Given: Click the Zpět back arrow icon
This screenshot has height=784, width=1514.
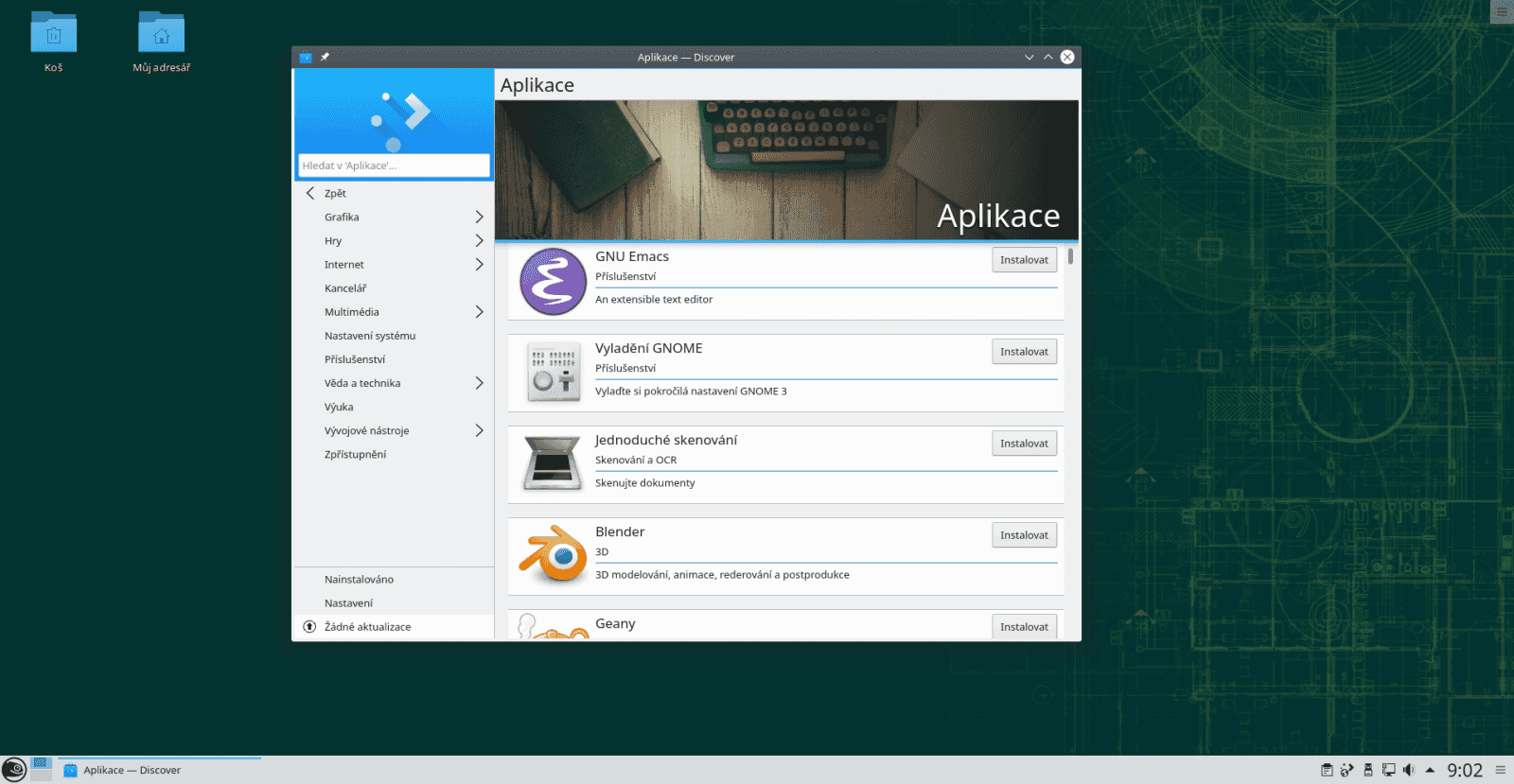Looking at the screenshot, I should pos(310,193).
